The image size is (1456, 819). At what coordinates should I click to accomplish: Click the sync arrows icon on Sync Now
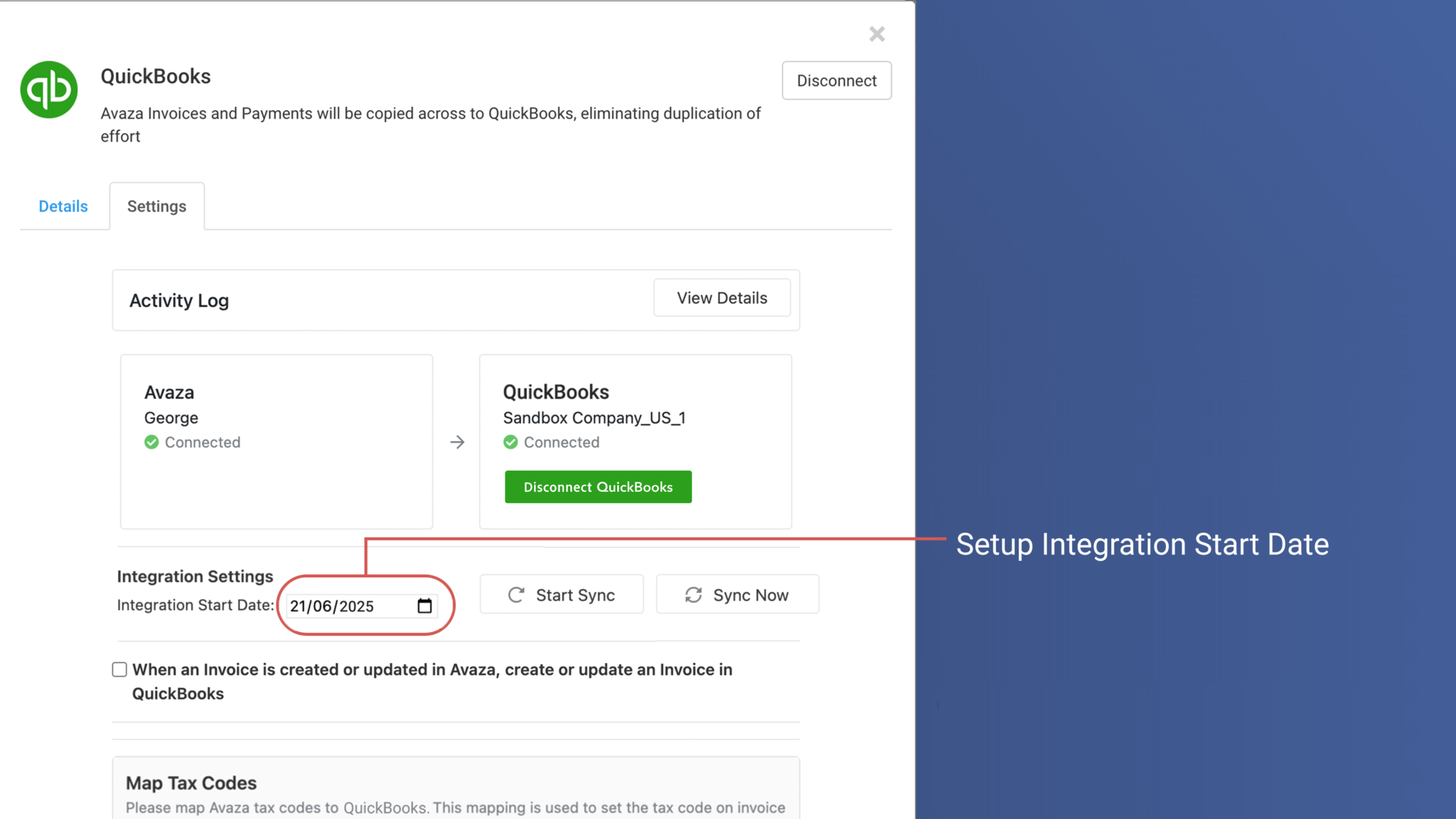(x=692, y=594)
